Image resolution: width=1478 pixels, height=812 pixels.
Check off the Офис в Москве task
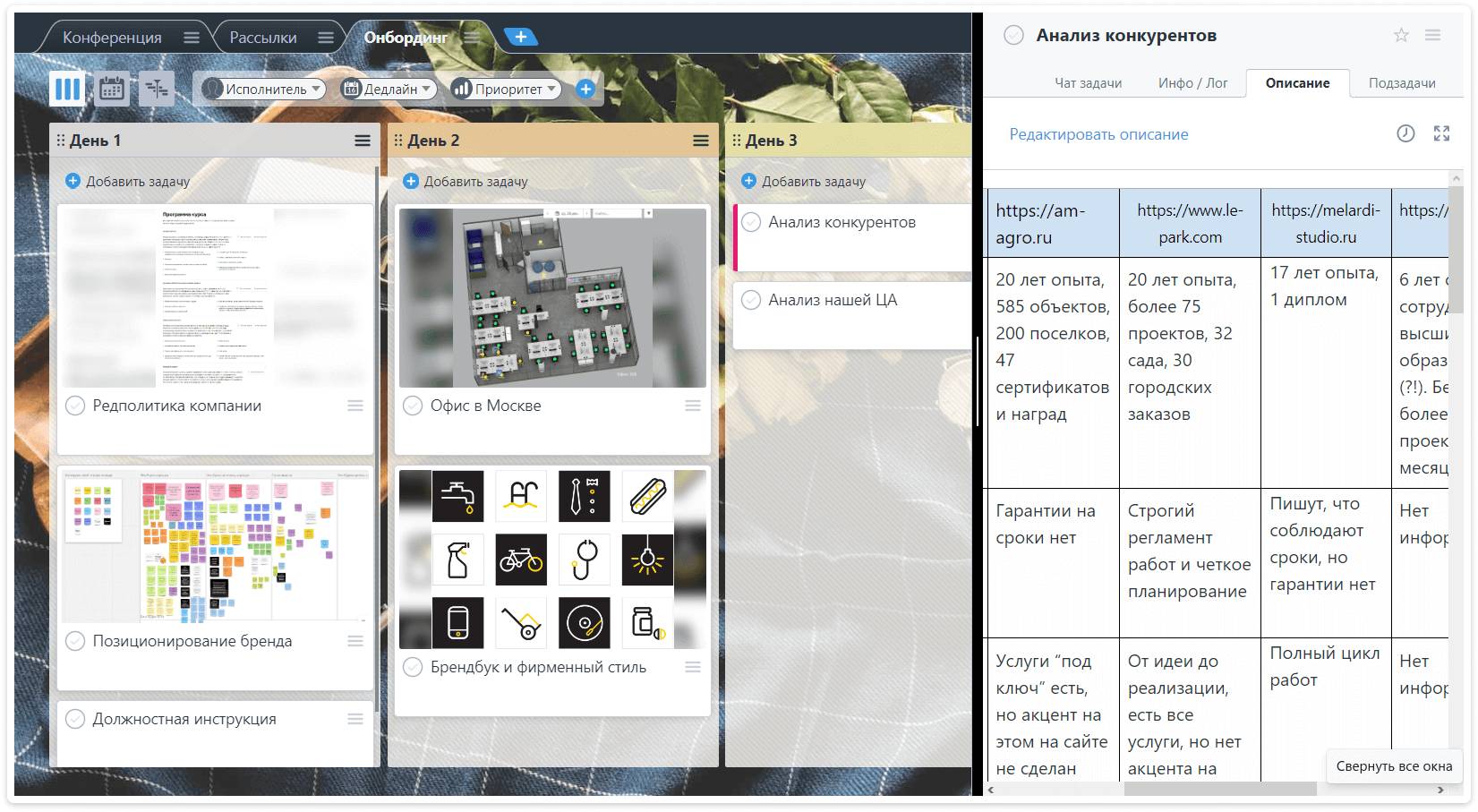click(413, 406)
